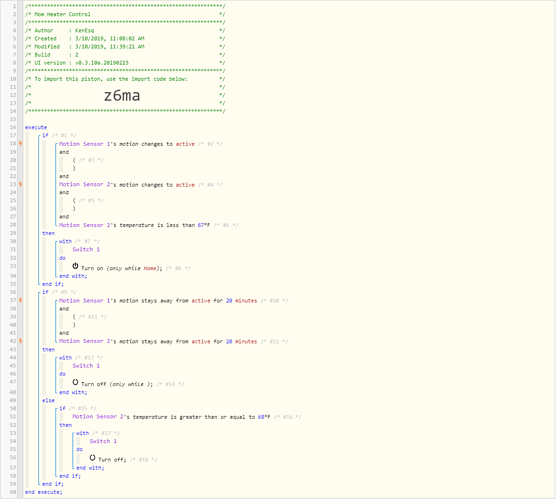Click the nested if on line 50

coord(62,408)
